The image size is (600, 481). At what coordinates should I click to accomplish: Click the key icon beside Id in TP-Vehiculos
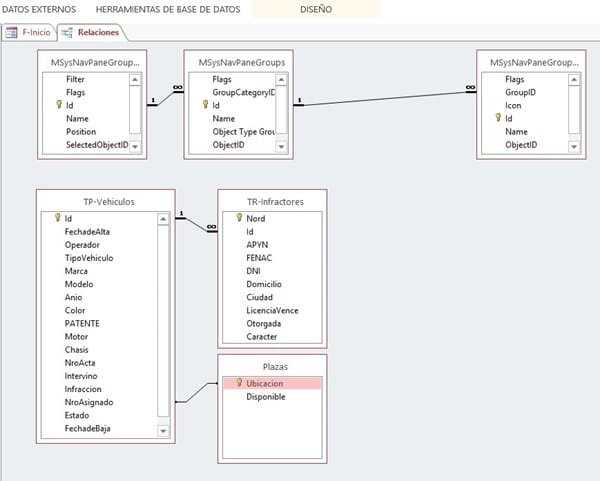point(57,218)
